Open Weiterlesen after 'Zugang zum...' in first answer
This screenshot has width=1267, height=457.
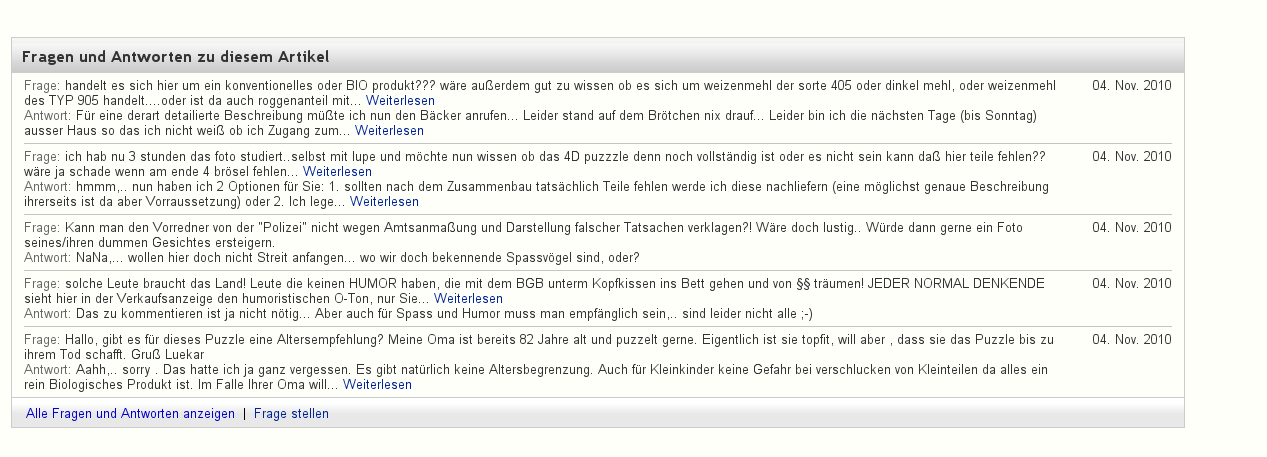[389, 131]
